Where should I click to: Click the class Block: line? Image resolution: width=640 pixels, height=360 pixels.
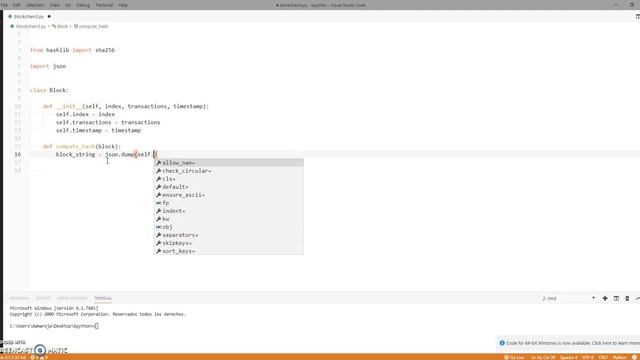(49, 90)
